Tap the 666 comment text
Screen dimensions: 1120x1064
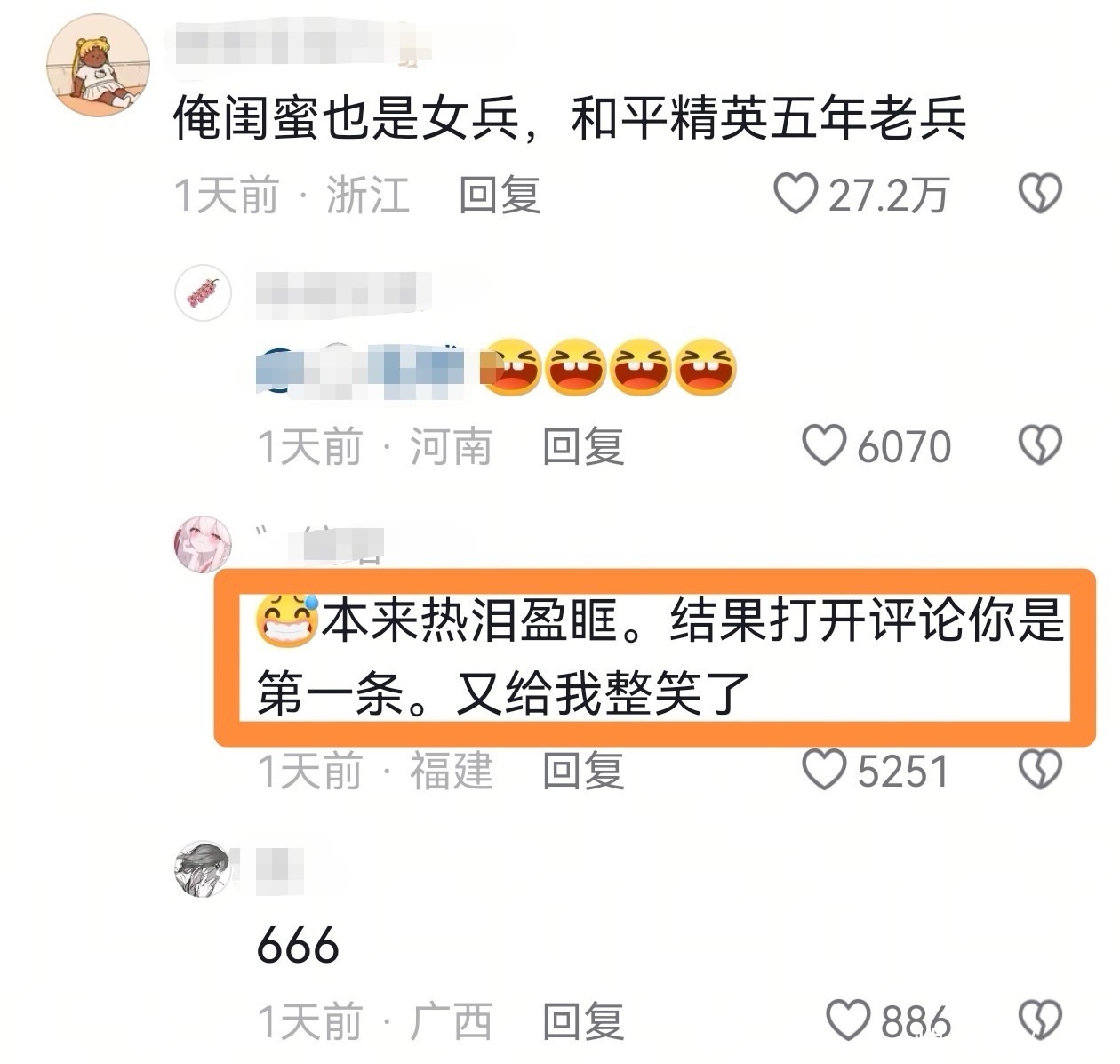click(298, 945)
